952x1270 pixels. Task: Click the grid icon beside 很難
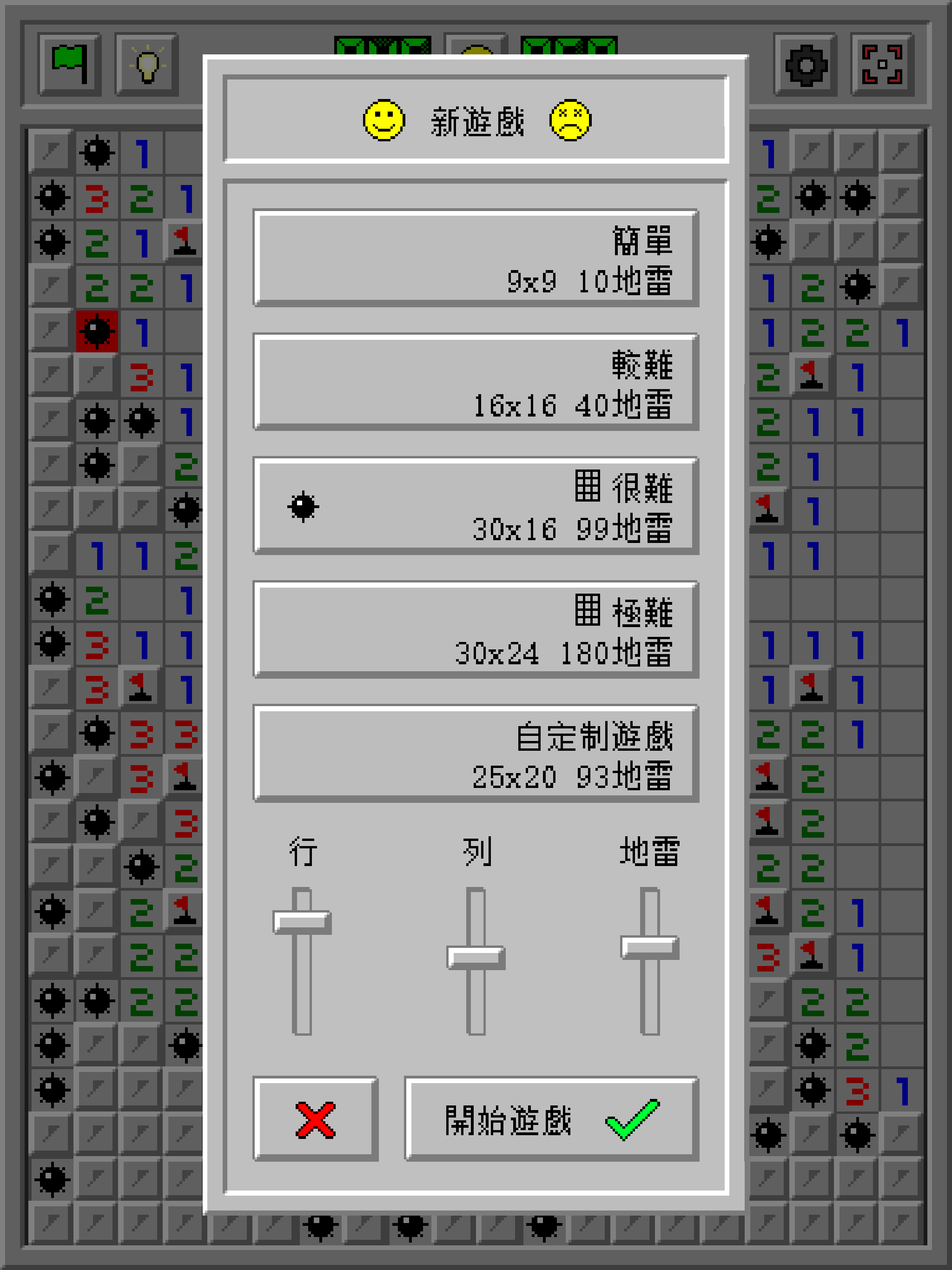coord(588,486)
